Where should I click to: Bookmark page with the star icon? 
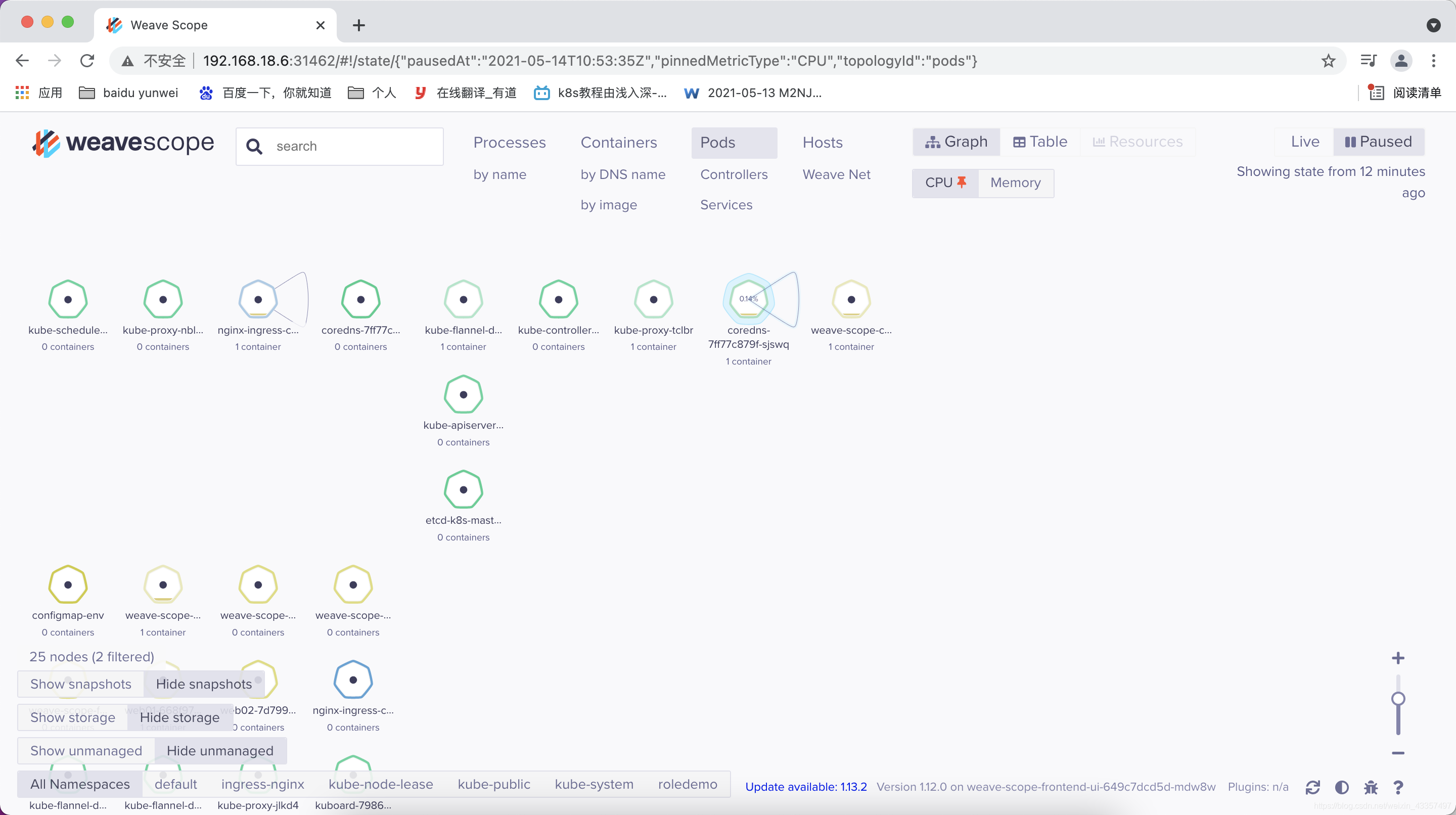(1328, 61)
